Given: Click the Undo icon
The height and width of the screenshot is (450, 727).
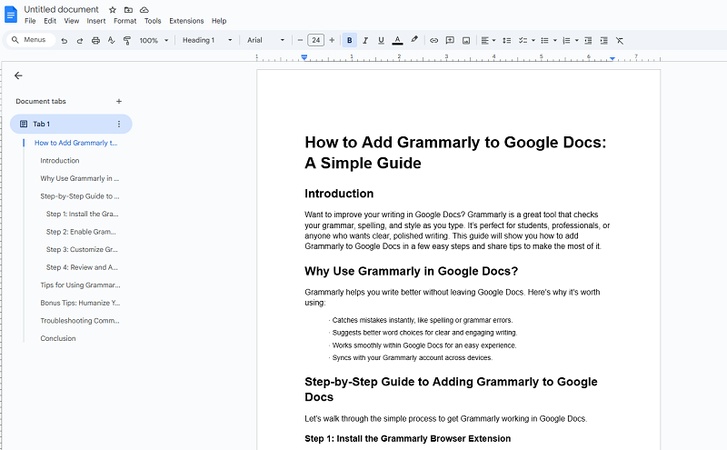Looking at the screenshot, I should click(64, 41).
